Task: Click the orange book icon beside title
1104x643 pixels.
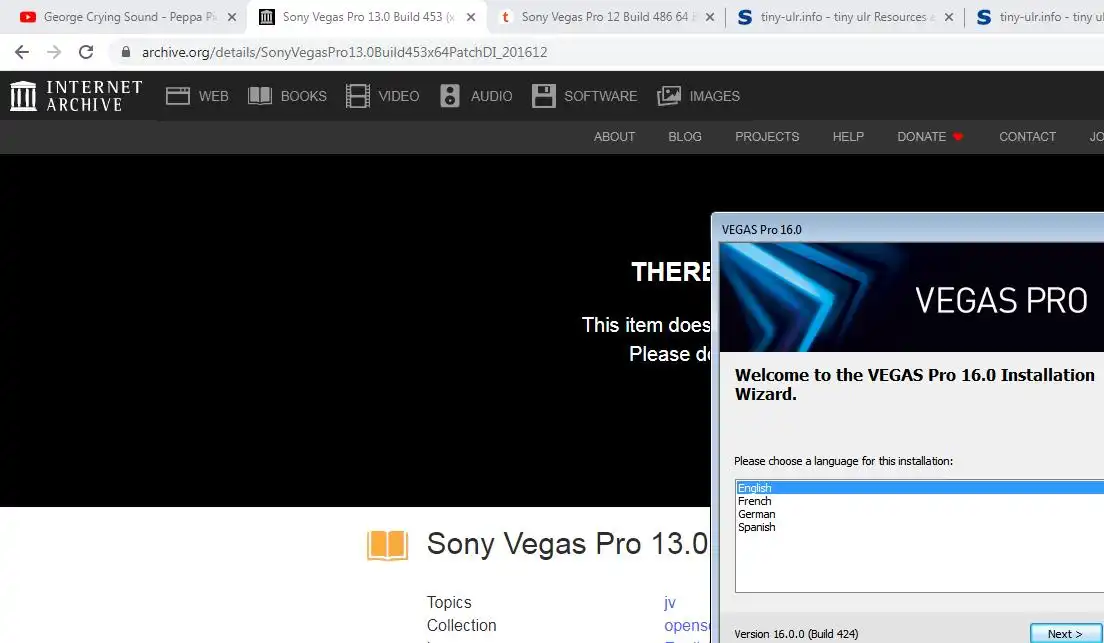Action: click(387, 545)
